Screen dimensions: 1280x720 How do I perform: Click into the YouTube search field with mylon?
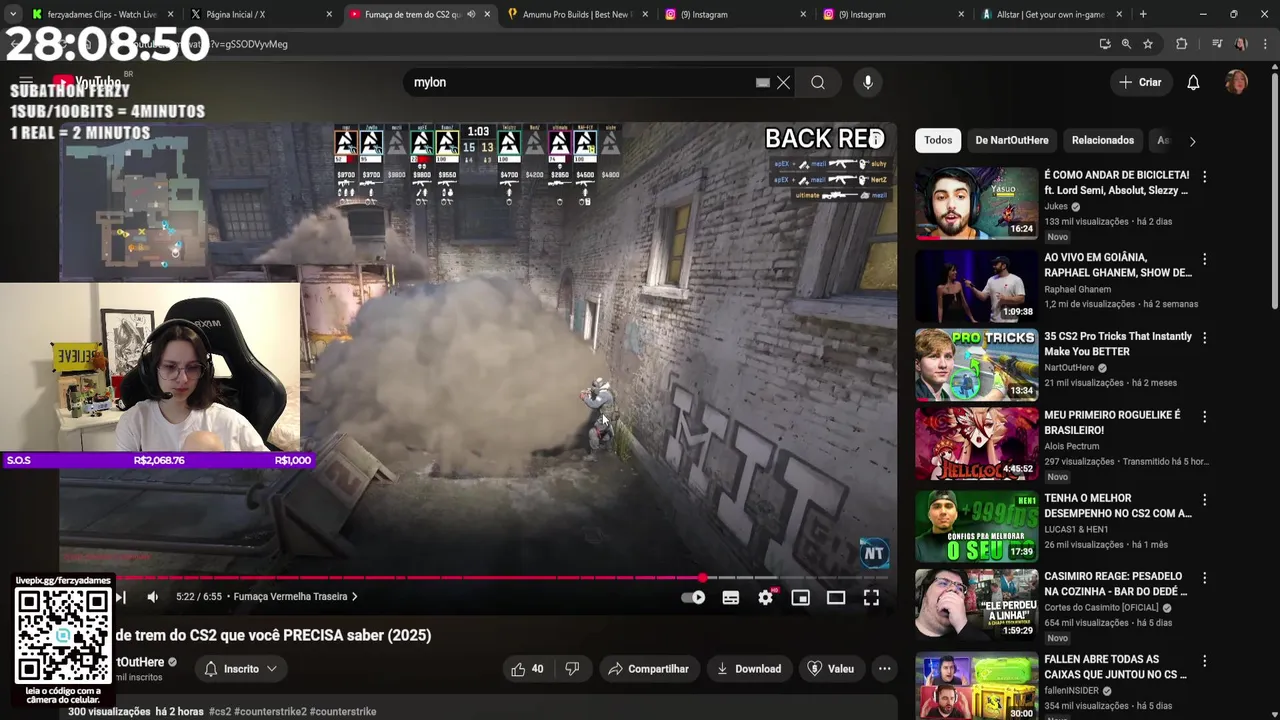pyautogui.click(x=580, y=83)
